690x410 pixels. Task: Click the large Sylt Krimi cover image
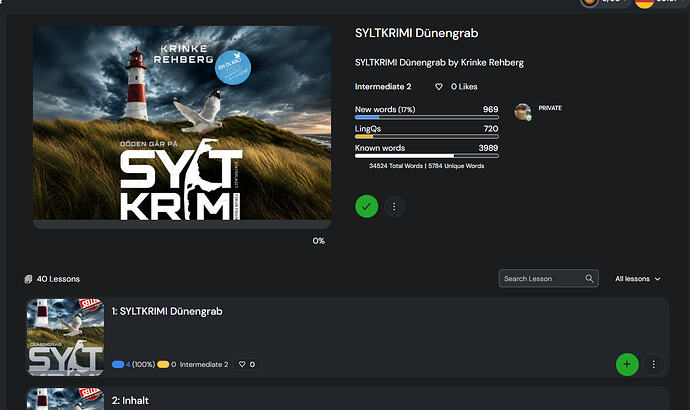click(182, 123)
